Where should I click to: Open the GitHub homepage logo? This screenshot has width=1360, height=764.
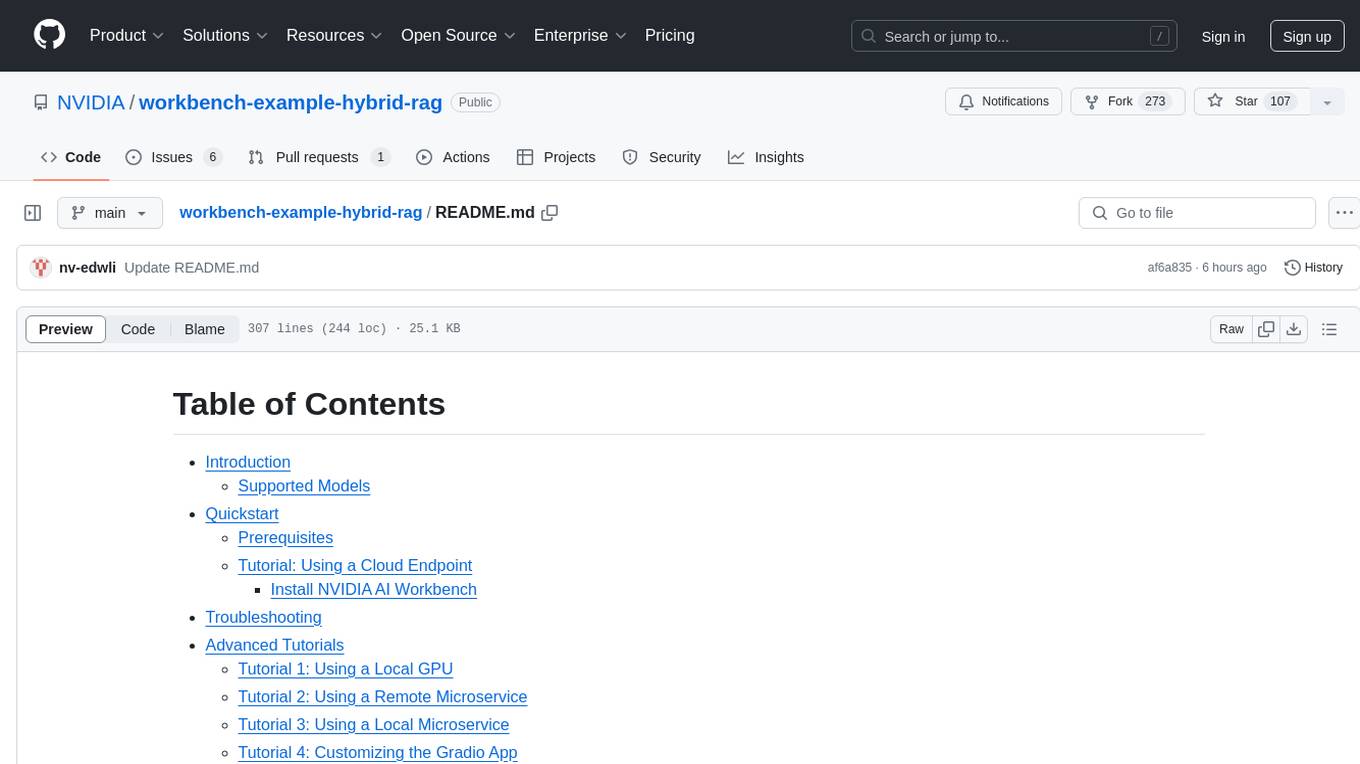tap(49, 36)
